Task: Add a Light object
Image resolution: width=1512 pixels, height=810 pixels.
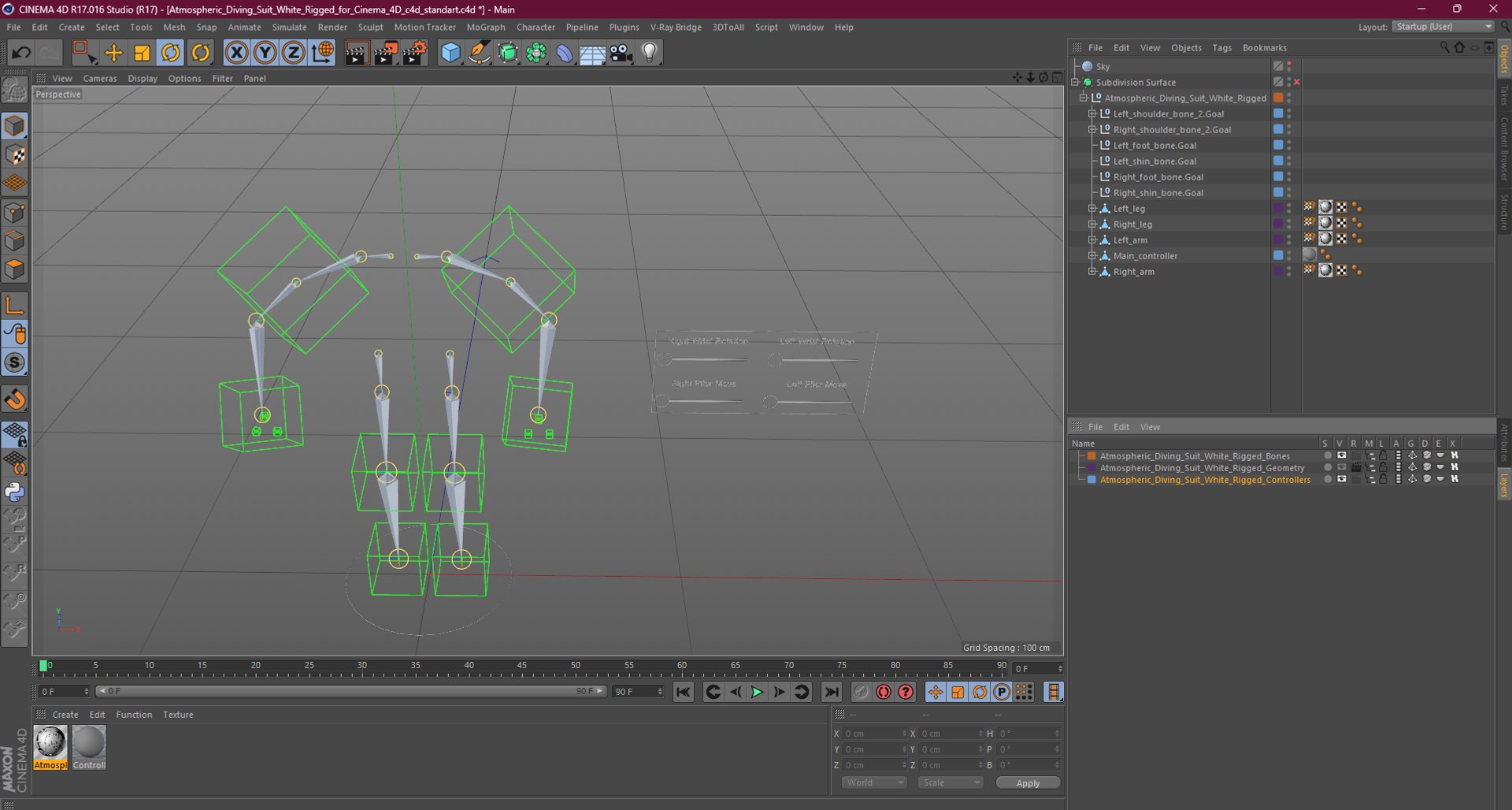Action: click(649, 53)
